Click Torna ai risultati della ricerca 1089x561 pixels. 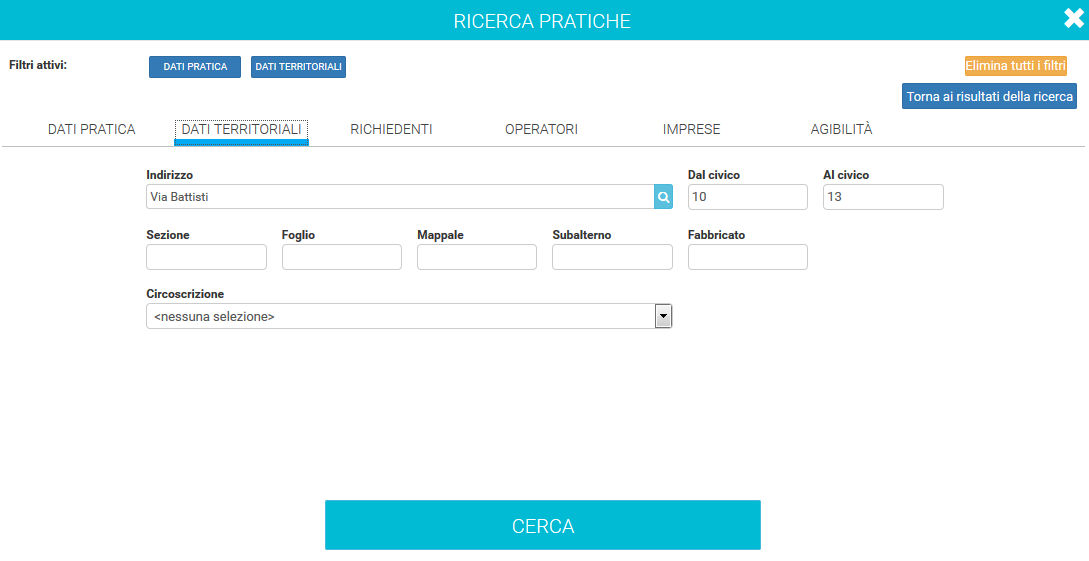(989, 96)
